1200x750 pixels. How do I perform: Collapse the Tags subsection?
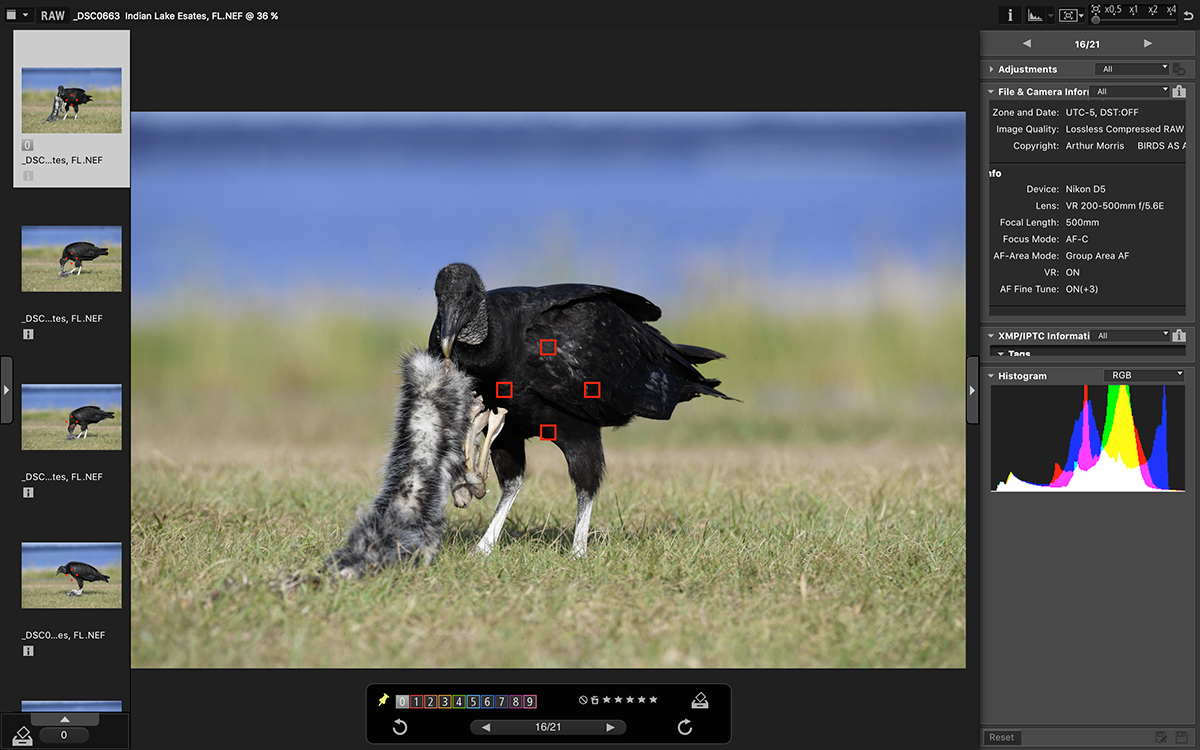1001,353
